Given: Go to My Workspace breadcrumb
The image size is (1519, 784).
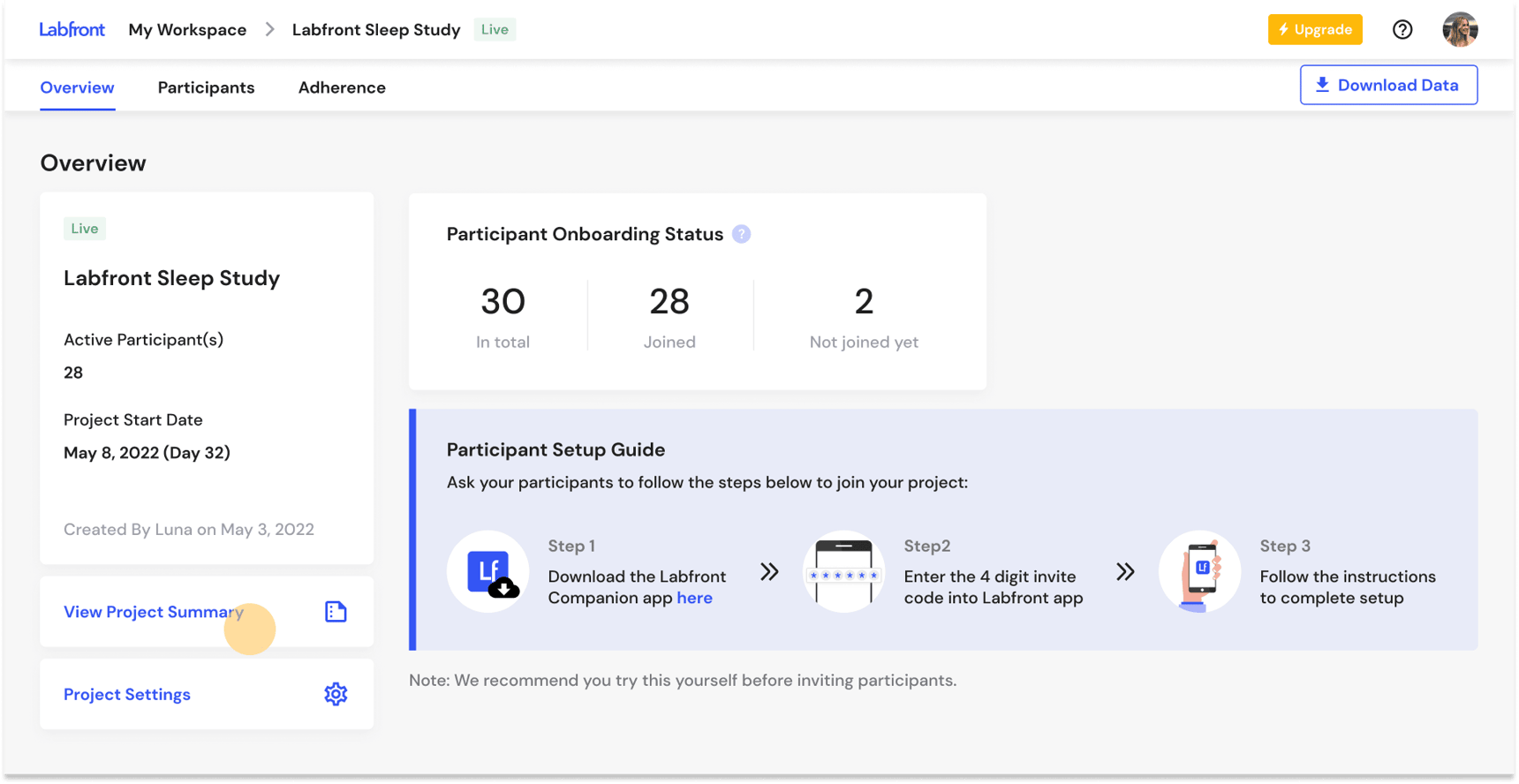Looking at the screenshot, I should pos(187,30).
